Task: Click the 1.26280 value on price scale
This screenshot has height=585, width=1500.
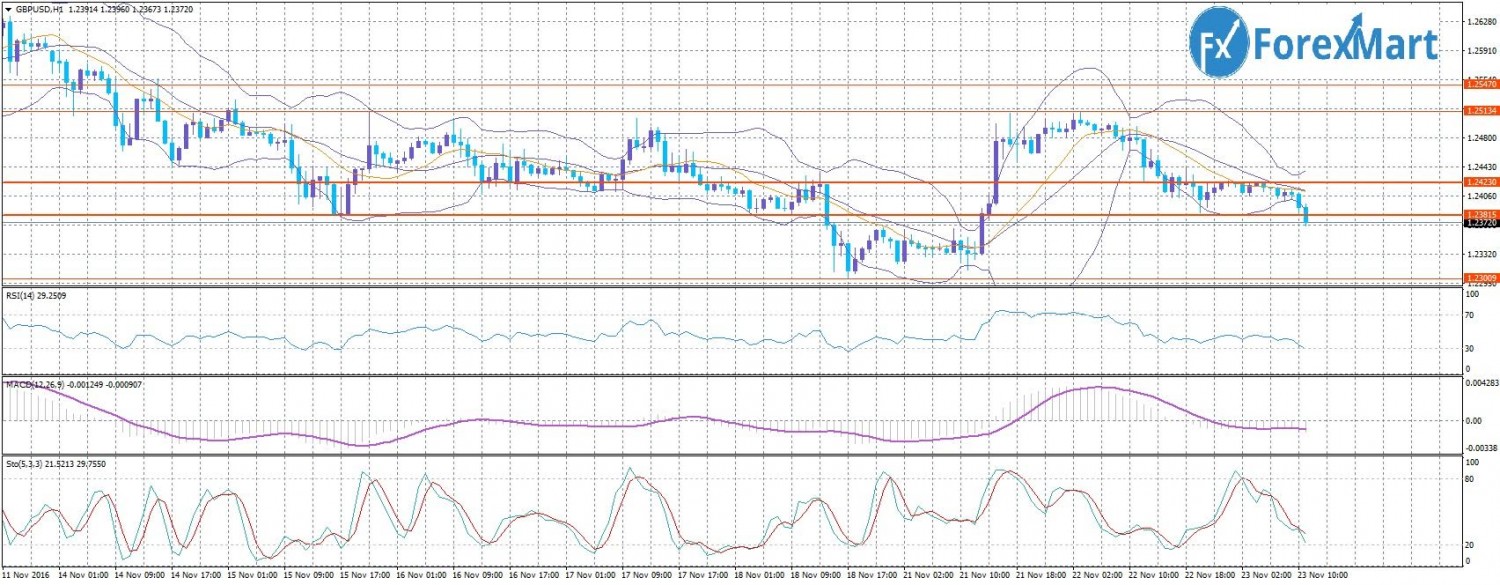Action: (1481, 21)
